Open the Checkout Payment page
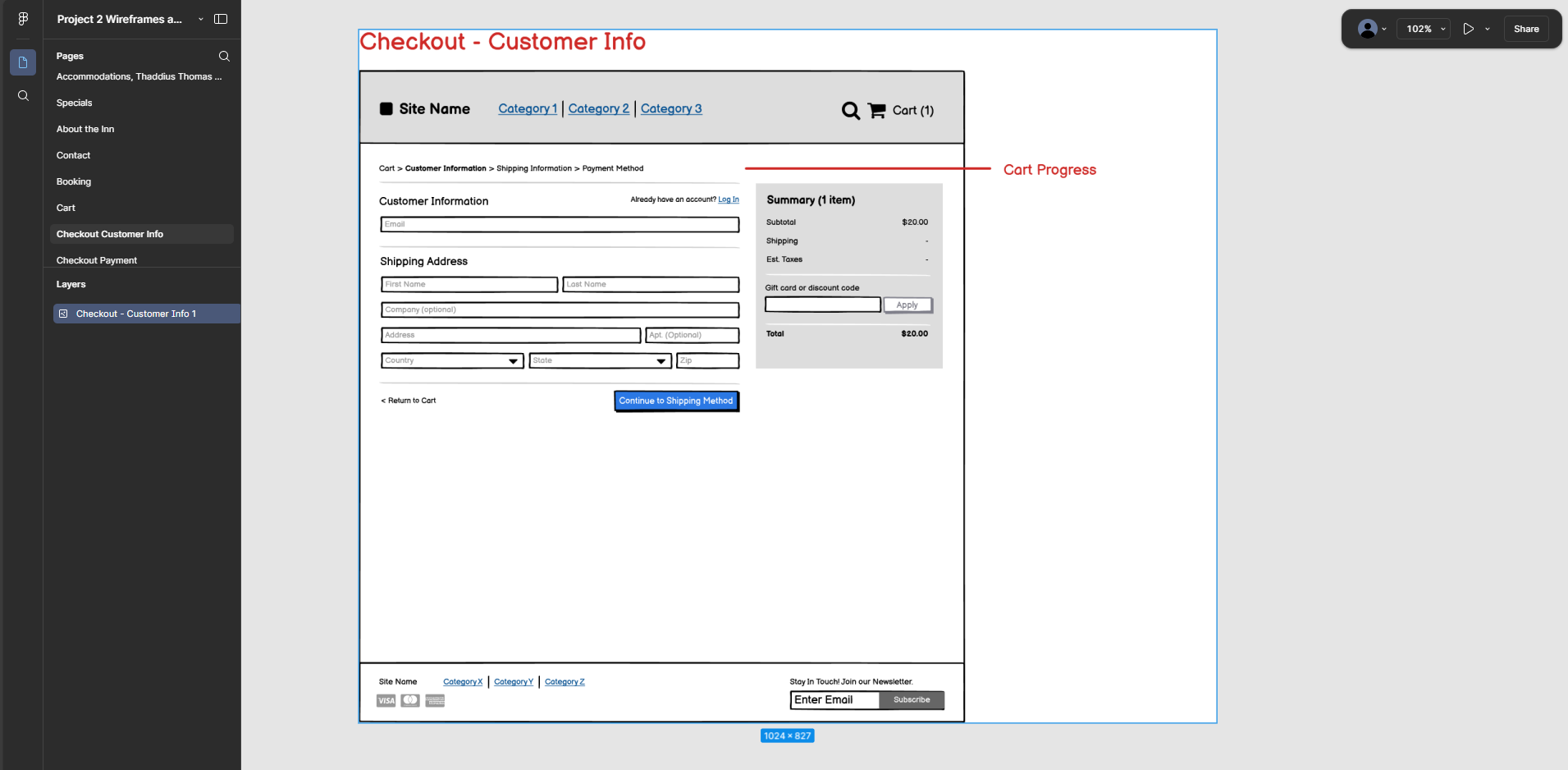1568x770 pixels. (97, 260)
